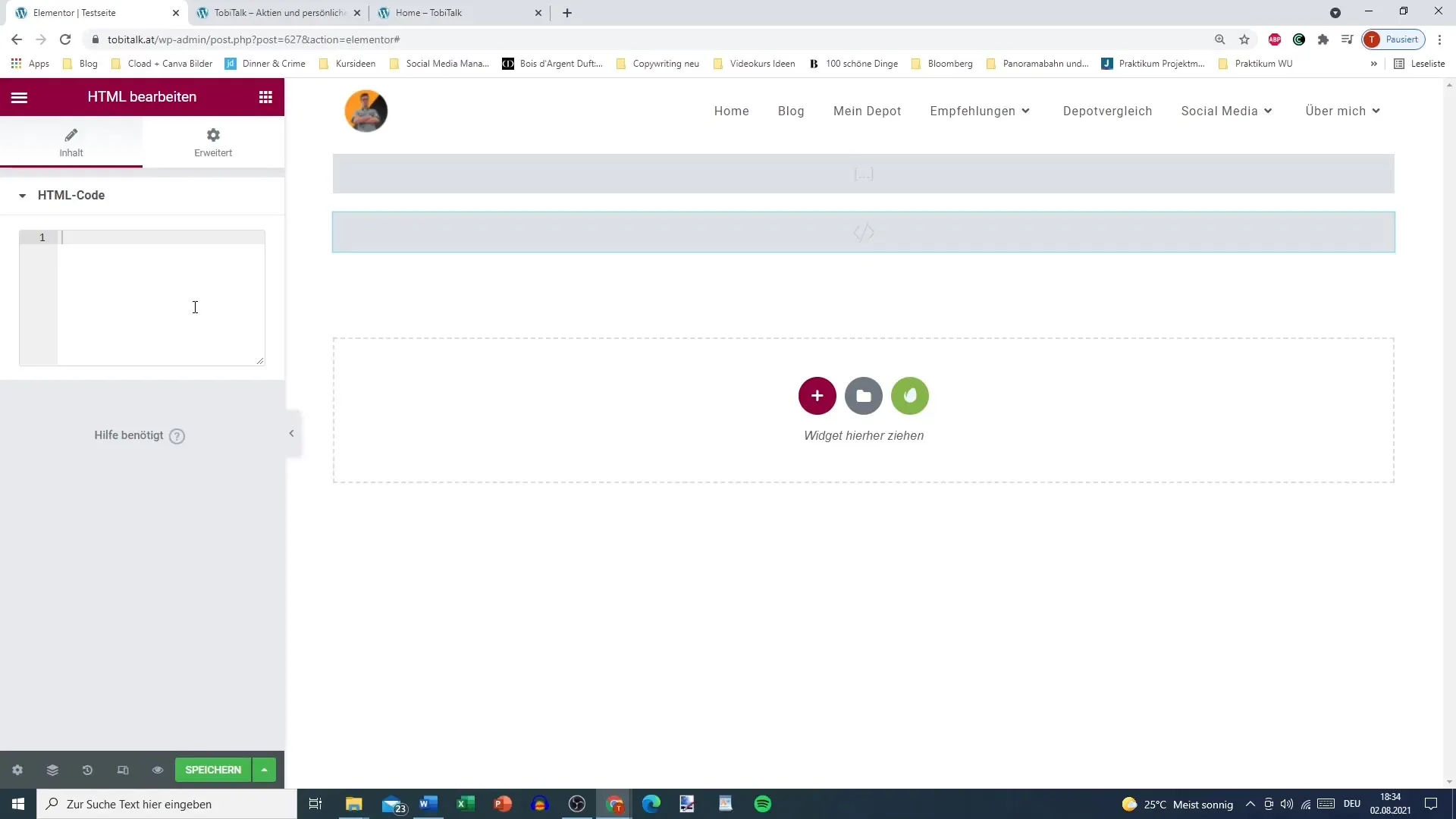
Task: Click the green Envato leaf button
Action: (x=910, y=396)
